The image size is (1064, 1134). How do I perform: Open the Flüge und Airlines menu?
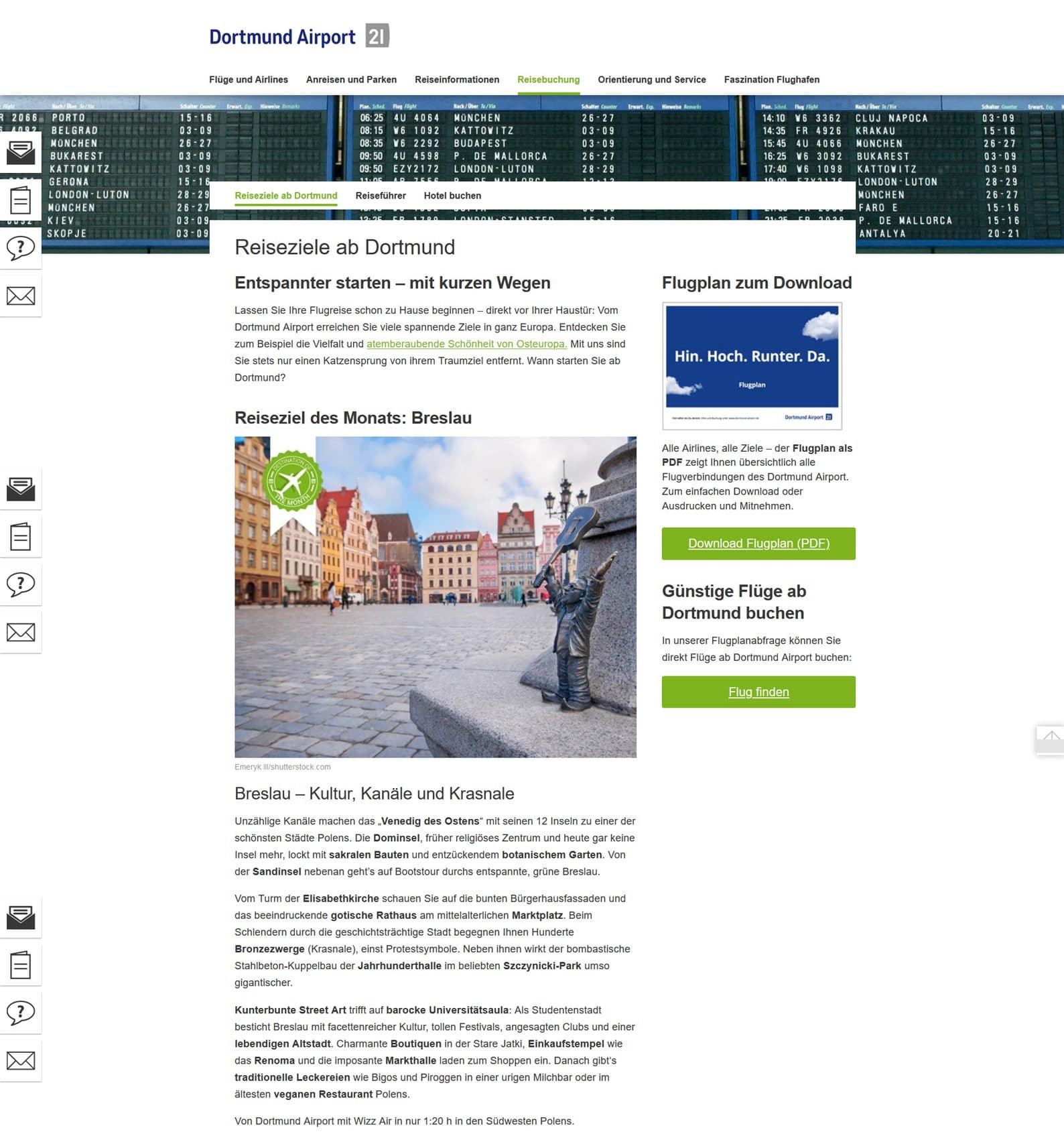(249, 79)
